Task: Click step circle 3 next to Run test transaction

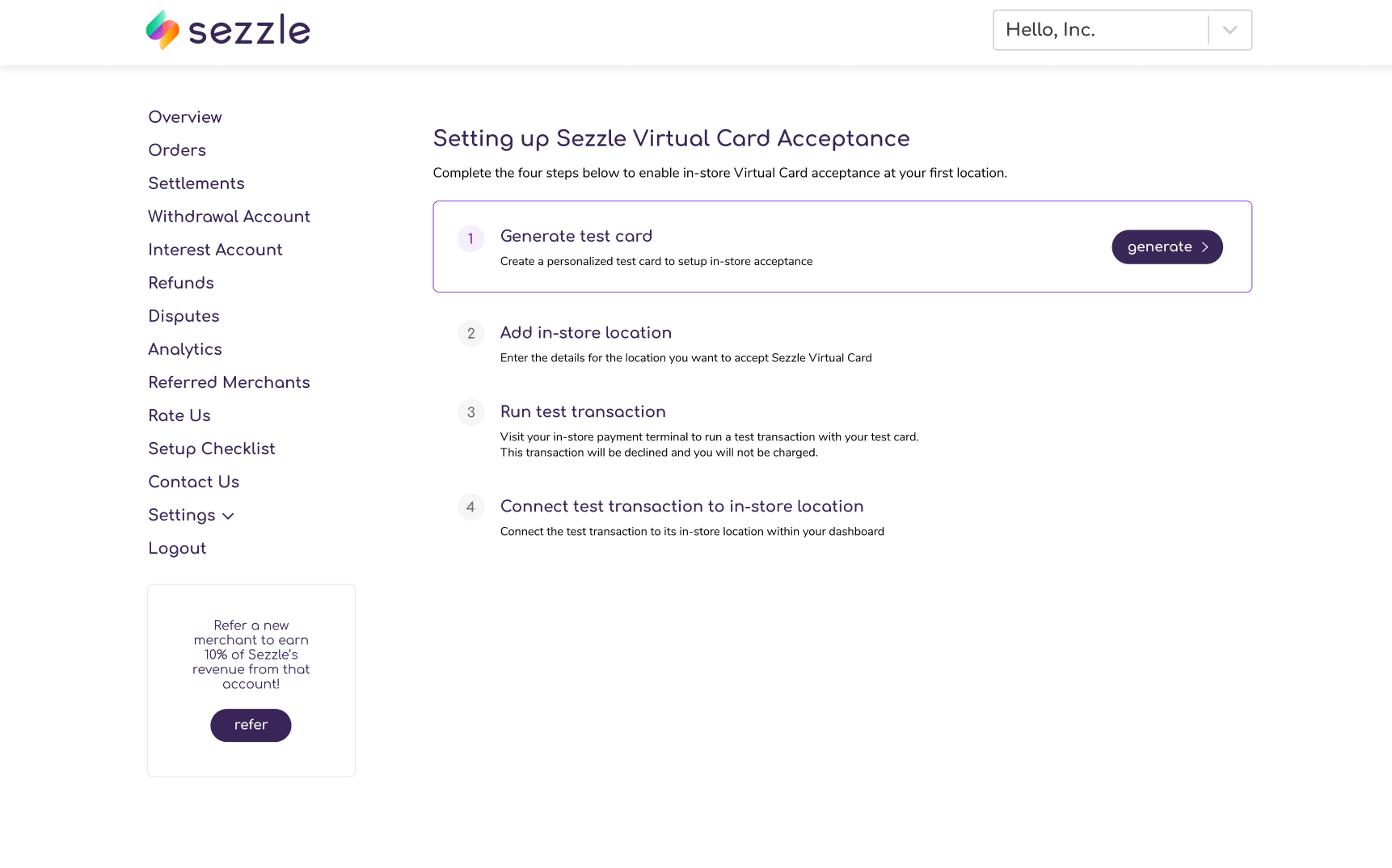Action: point(470,412)
